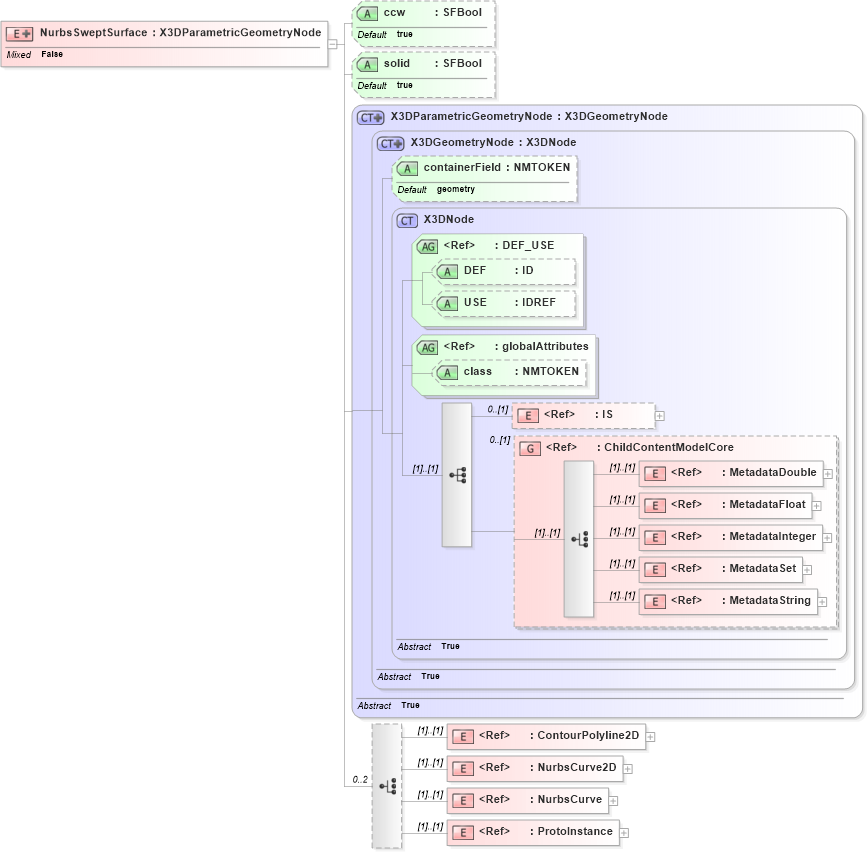Select the class : NMTOKEN label
Image resolution: width=867 pixels, height=852 pixels.
point(521,372)
